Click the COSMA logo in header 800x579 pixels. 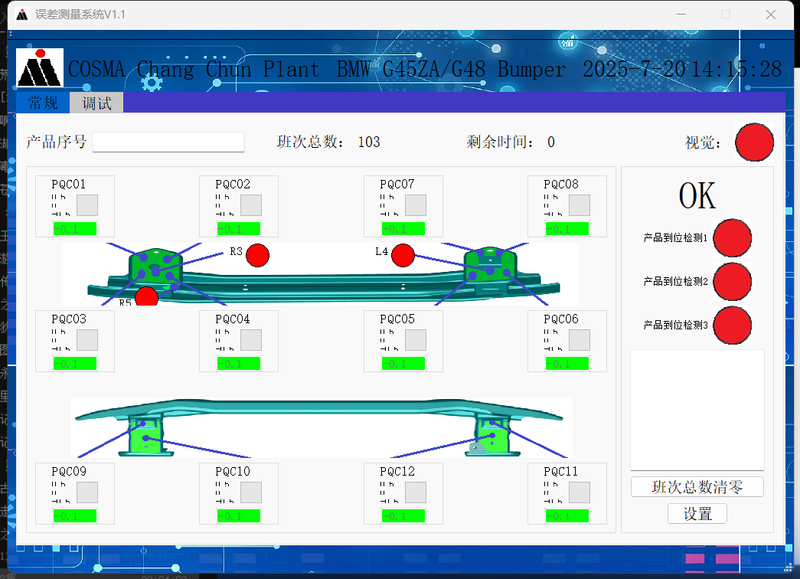[x=40, y=68]
